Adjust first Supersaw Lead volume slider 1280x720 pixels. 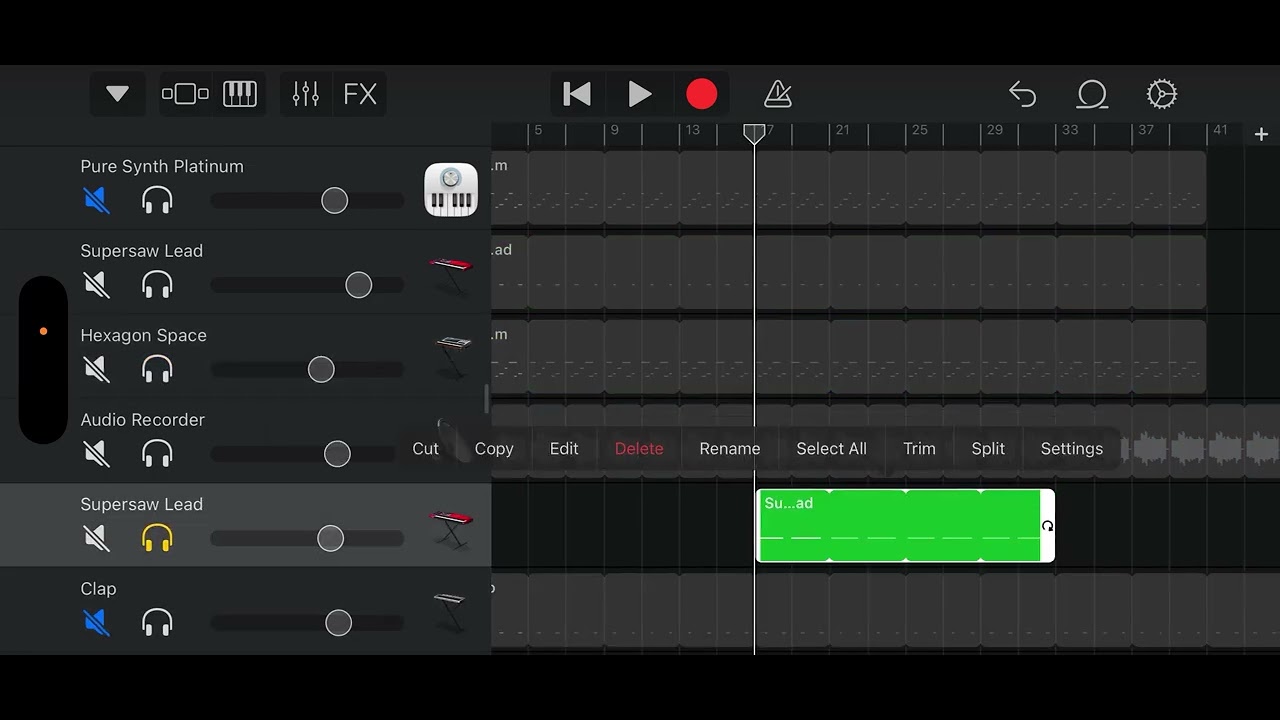[x=359, y=285]
